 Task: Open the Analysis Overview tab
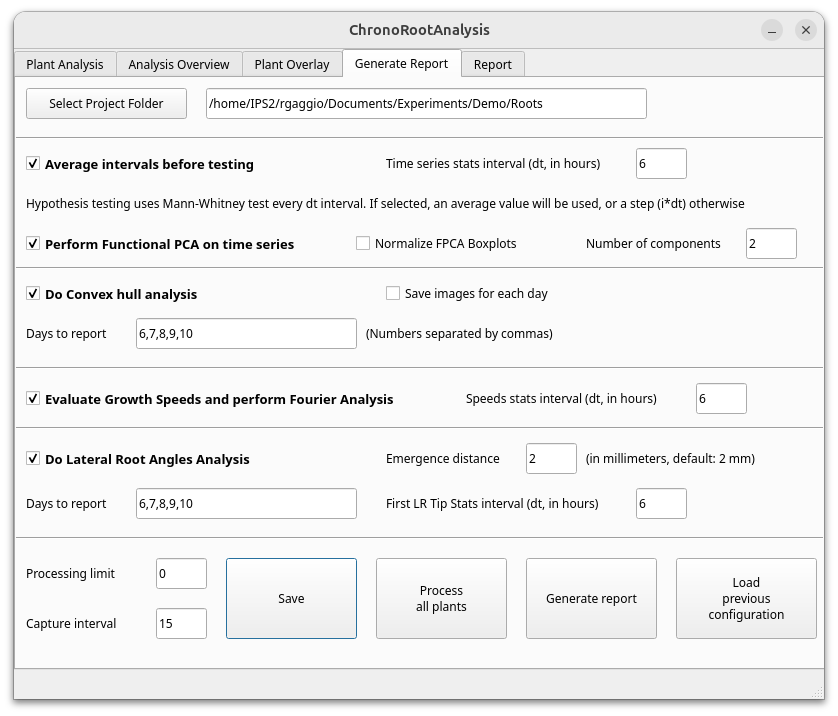click(x=179, y=64)
